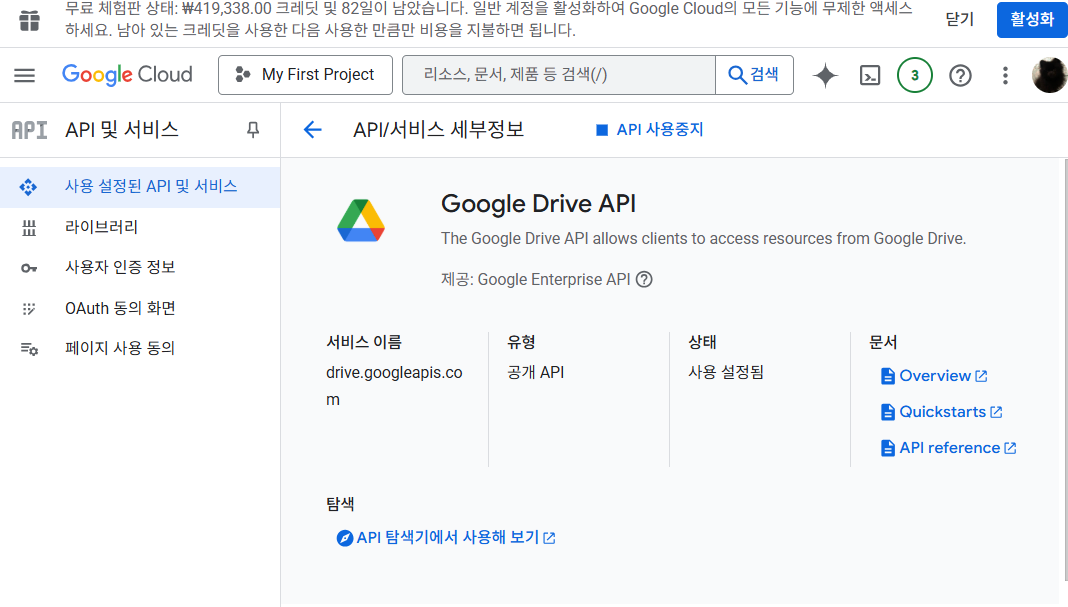Image resolution: width=1068 pixels, height=607 pixels.
Task: Open the main navigation hamburger menu
Action: click(25, 75)
